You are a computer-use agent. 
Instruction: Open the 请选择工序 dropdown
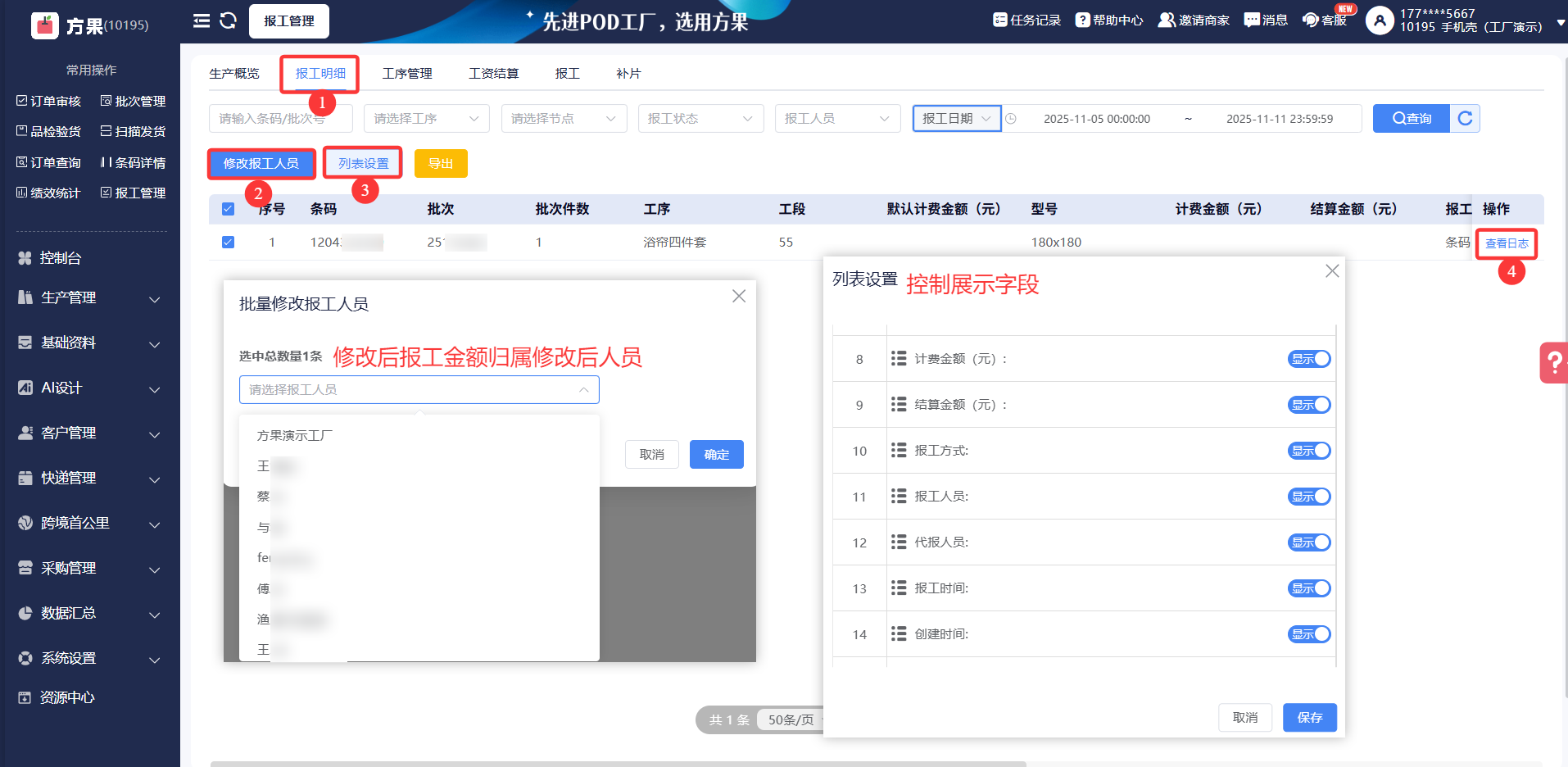pos(426,119)
